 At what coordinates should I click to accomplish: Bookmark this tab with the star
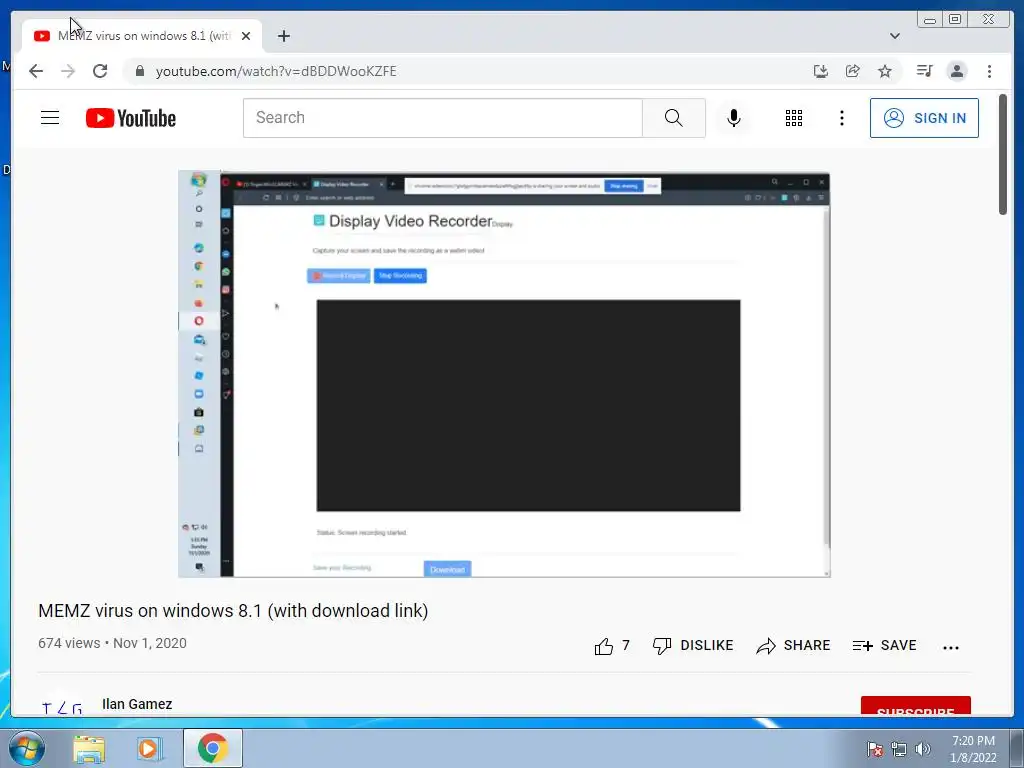pos(884,71)
